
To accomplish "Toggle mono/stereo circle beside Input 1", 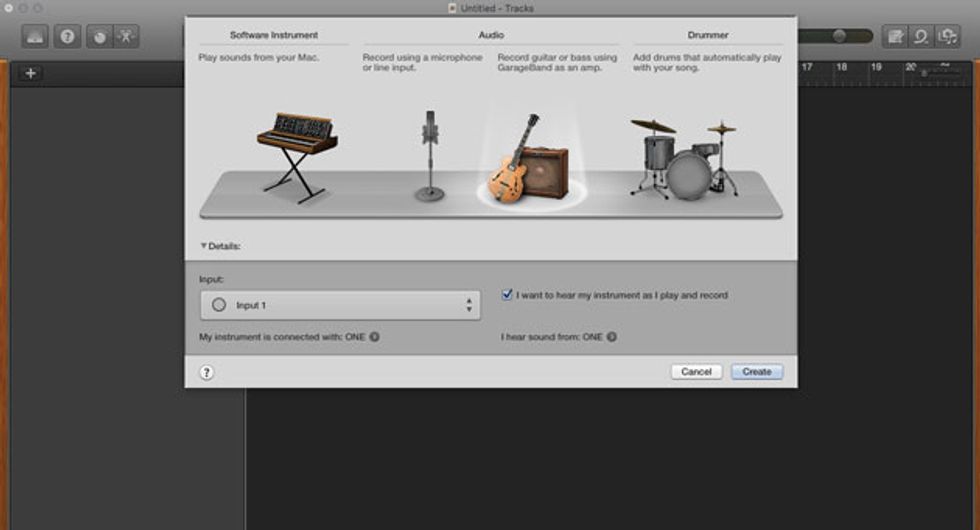I will click(219, 305).
